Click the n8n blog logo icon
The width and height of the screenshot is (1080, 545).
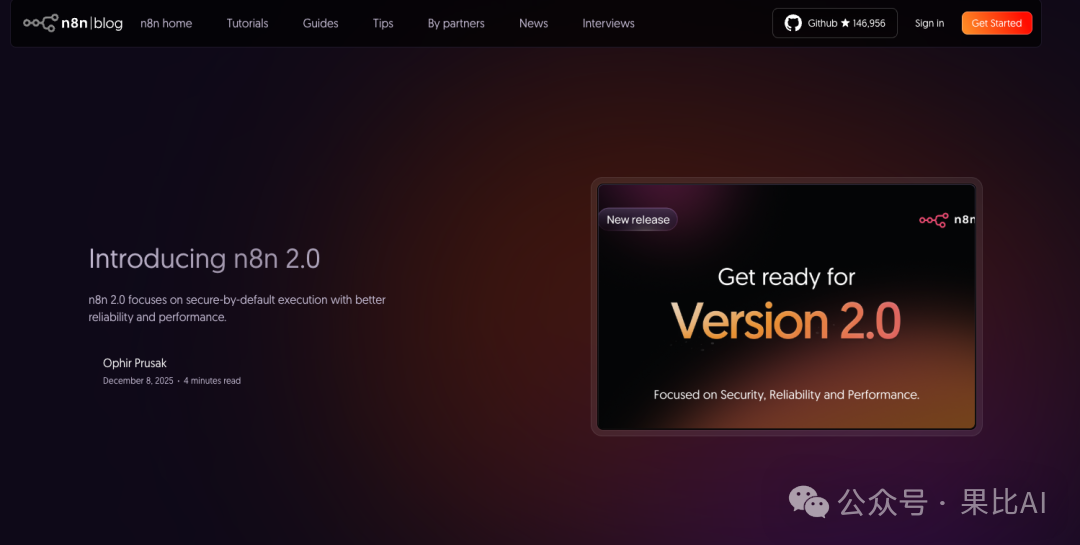[41, 23]
